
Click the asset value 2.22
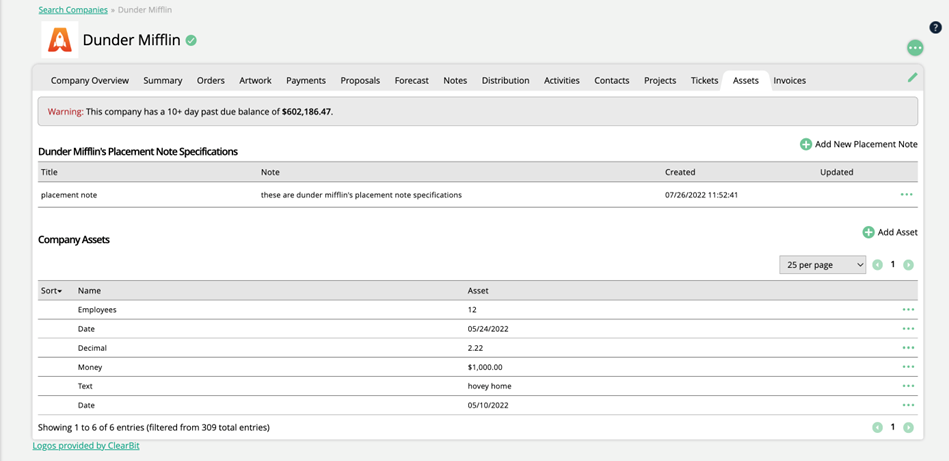(475, 348)
